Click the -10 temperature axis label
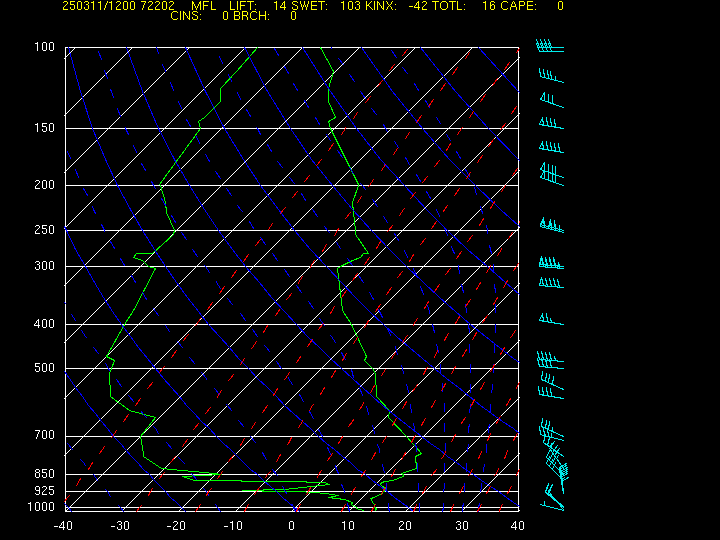720x540 pixels. pyautogui.click(x=233, y=526)
